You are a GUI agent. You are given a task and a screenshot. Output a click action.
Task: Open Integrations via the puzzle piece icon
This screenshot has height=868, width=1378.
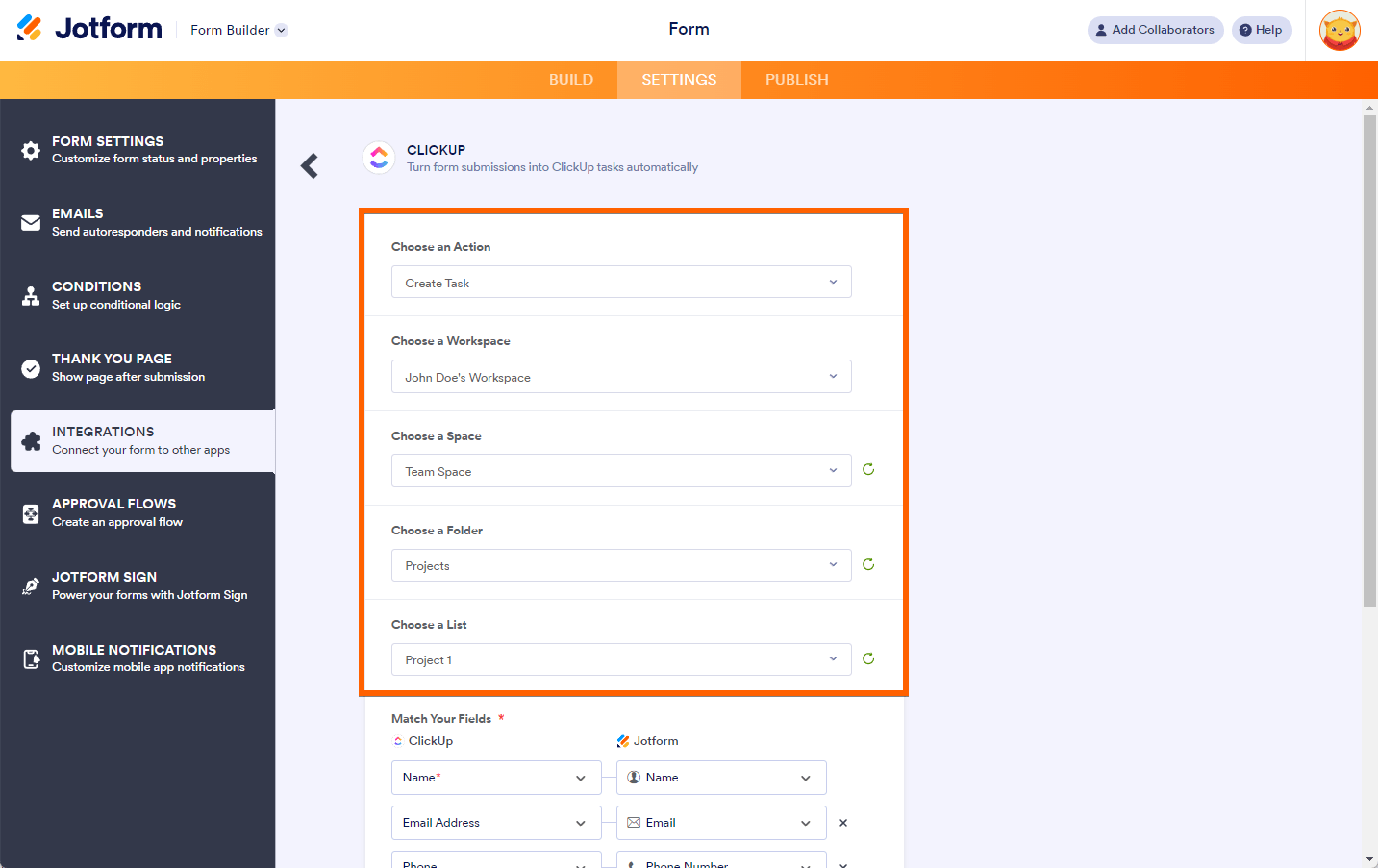[x=31, y=441]
